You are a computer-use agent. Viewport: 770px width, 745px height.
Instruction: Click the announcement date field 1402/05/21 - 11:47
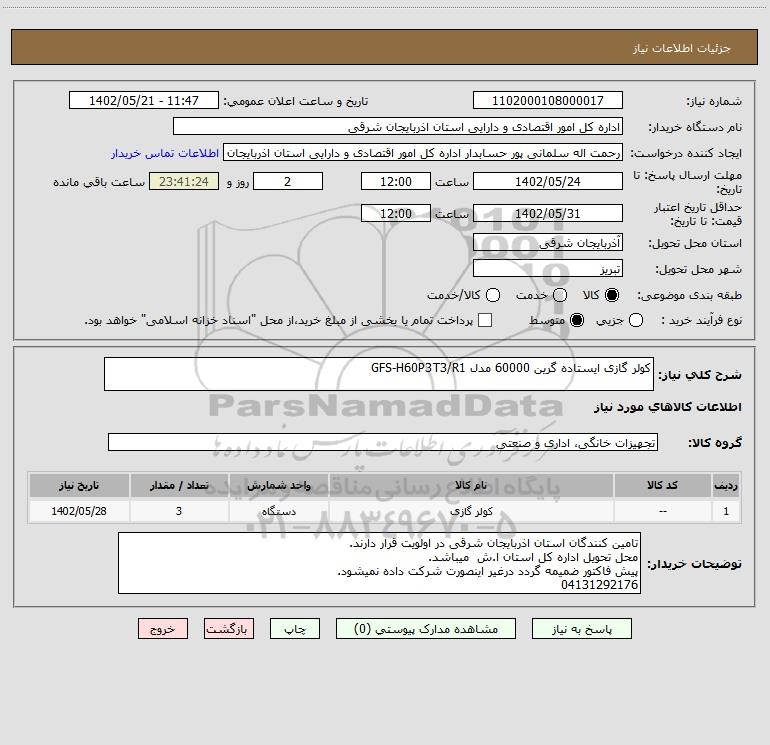point(144,101)
